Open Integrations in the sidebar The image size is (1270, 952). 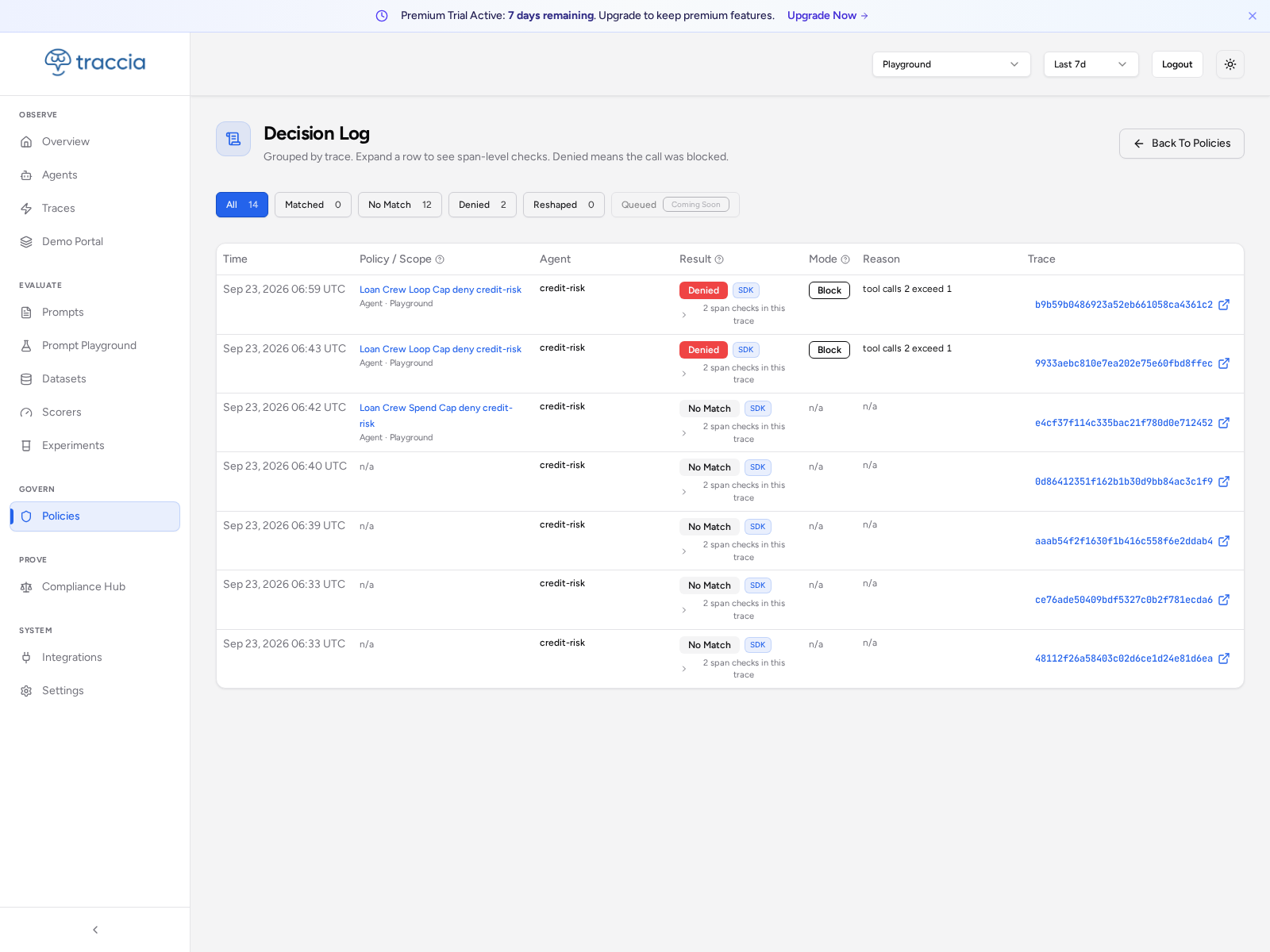point(95,658)
